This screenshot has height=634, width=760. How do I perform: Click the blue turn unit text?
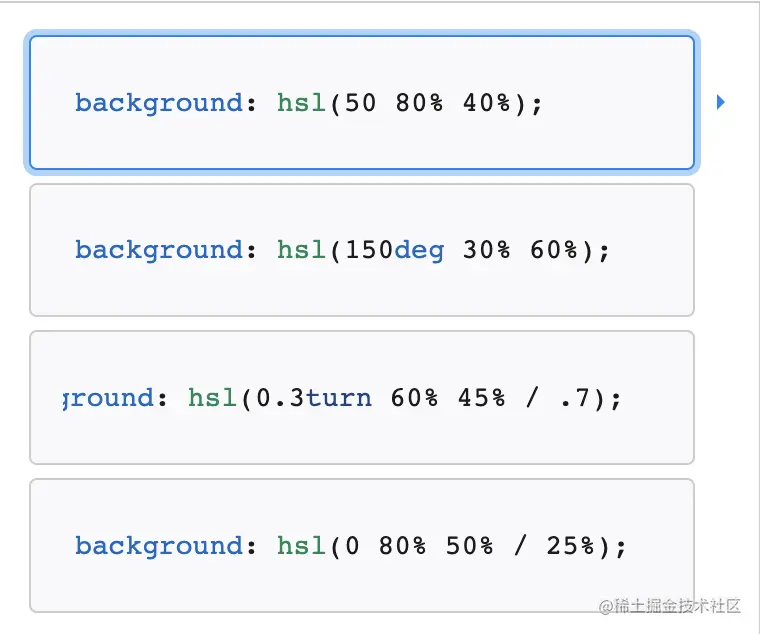(339, 398)
